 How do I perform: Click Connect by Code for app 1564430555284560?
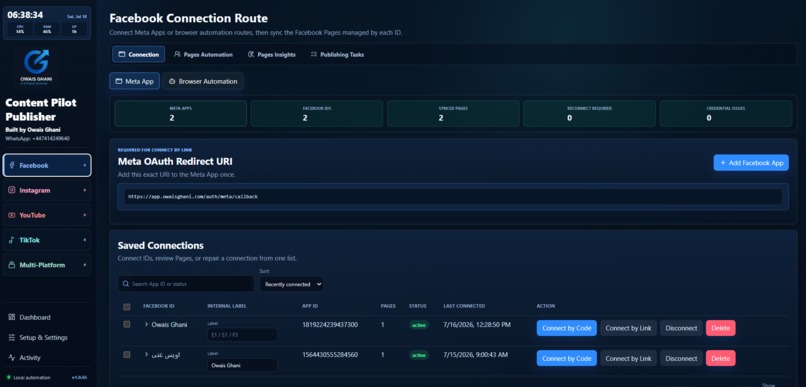pos(566,358)
